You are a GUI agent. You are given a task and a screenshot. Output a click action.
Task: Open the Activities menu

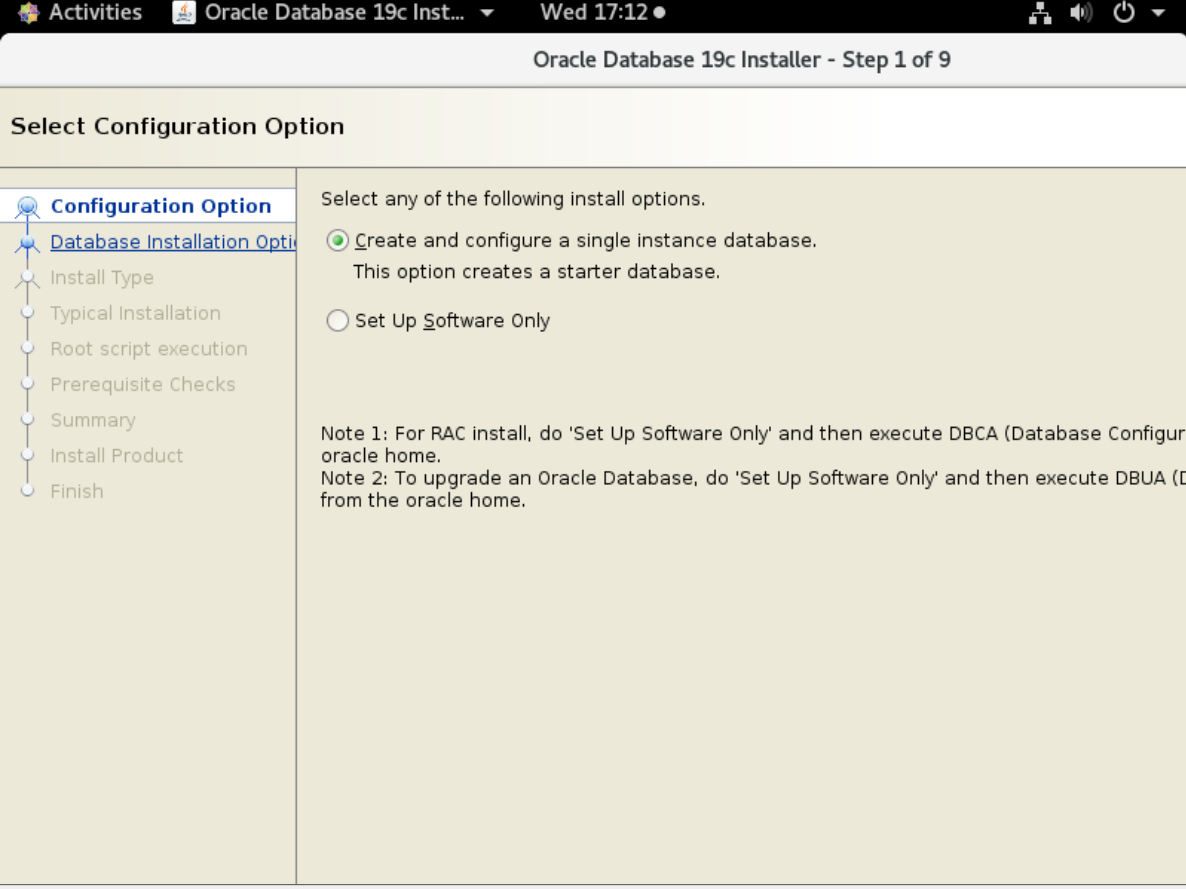click(x=78, y=14)
